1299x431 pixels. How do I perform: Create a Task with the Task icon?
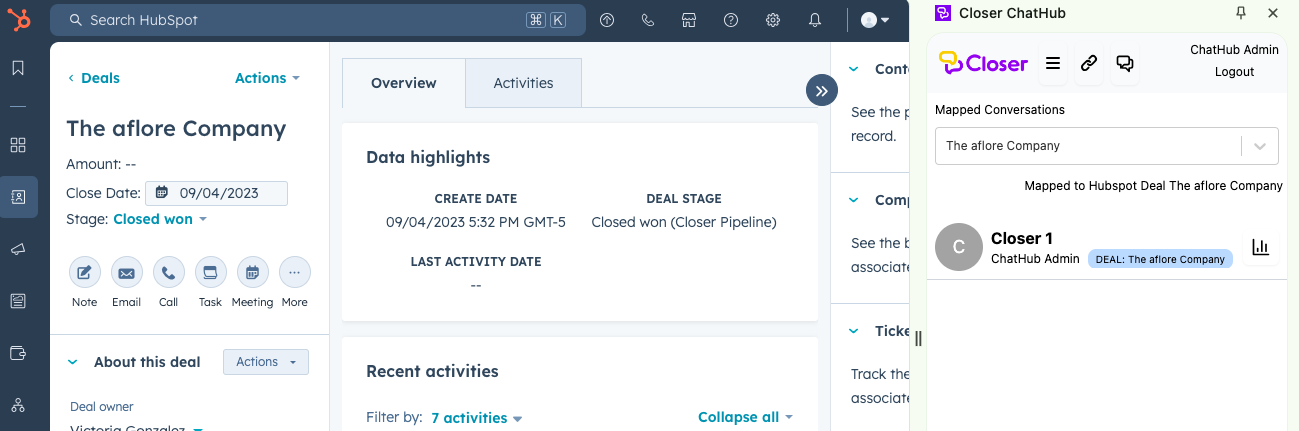click(x=210, y=272)
